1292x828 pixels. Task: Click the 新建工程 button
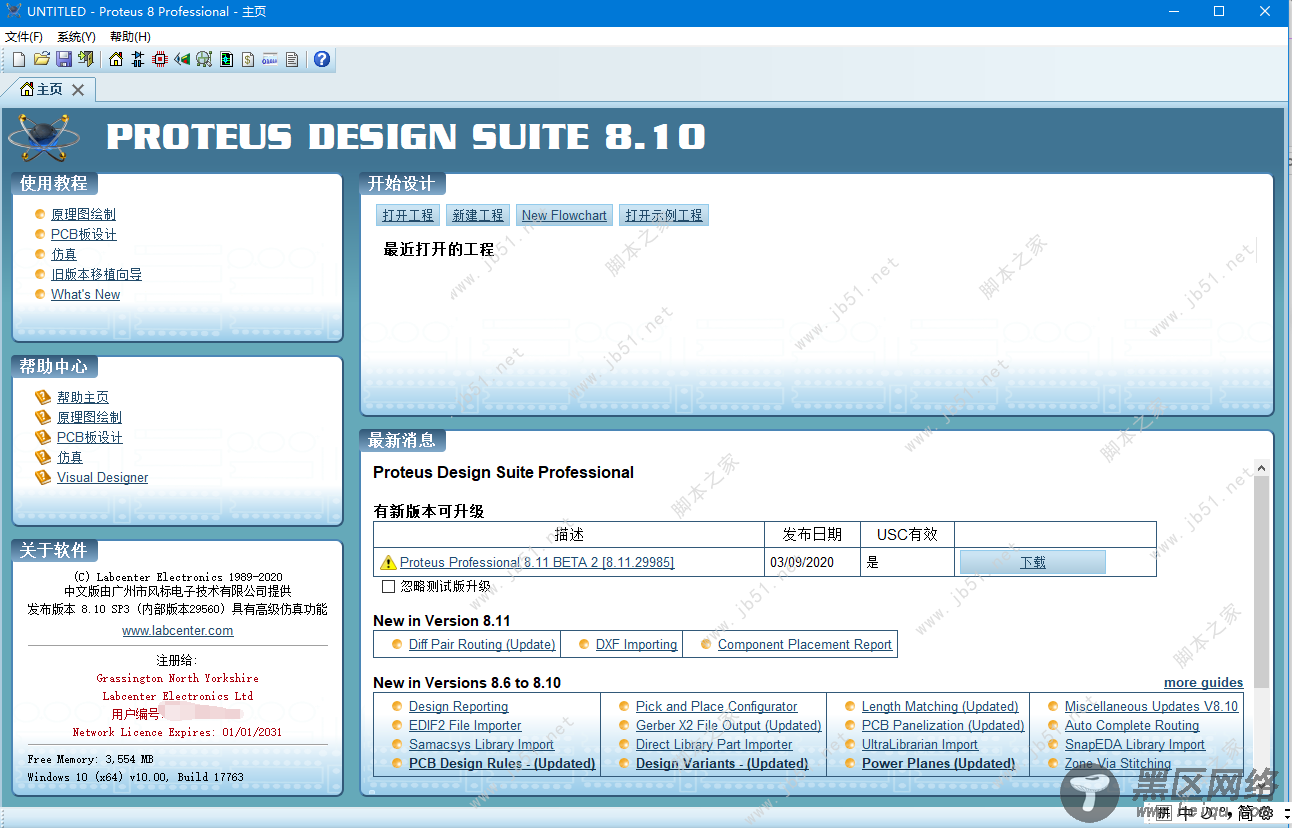click(x=478, y=215)
